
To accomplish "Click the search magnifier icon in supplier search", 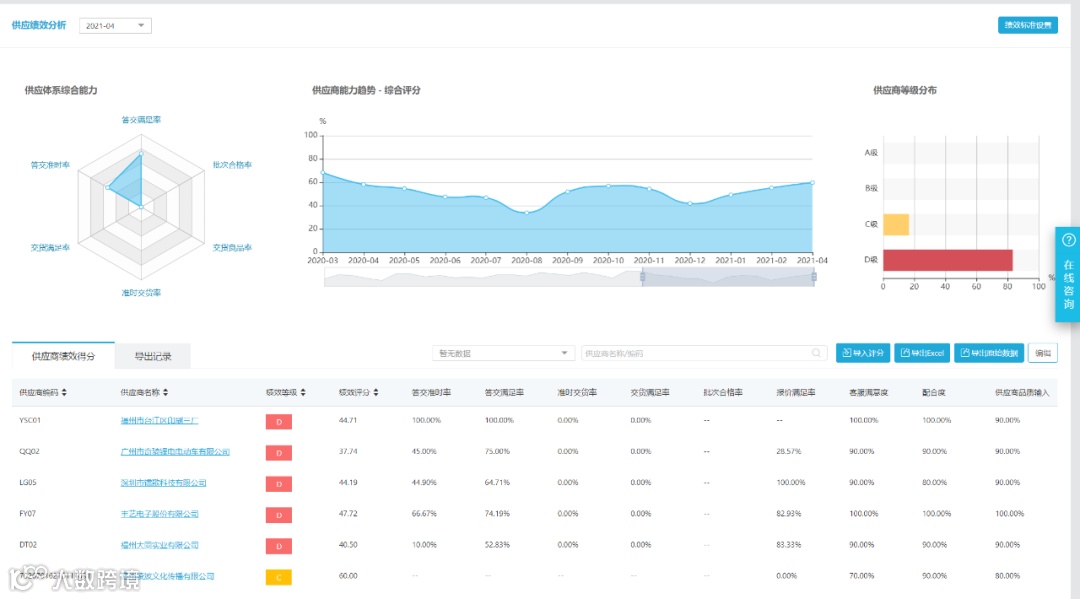I will (x=816, y=353).
